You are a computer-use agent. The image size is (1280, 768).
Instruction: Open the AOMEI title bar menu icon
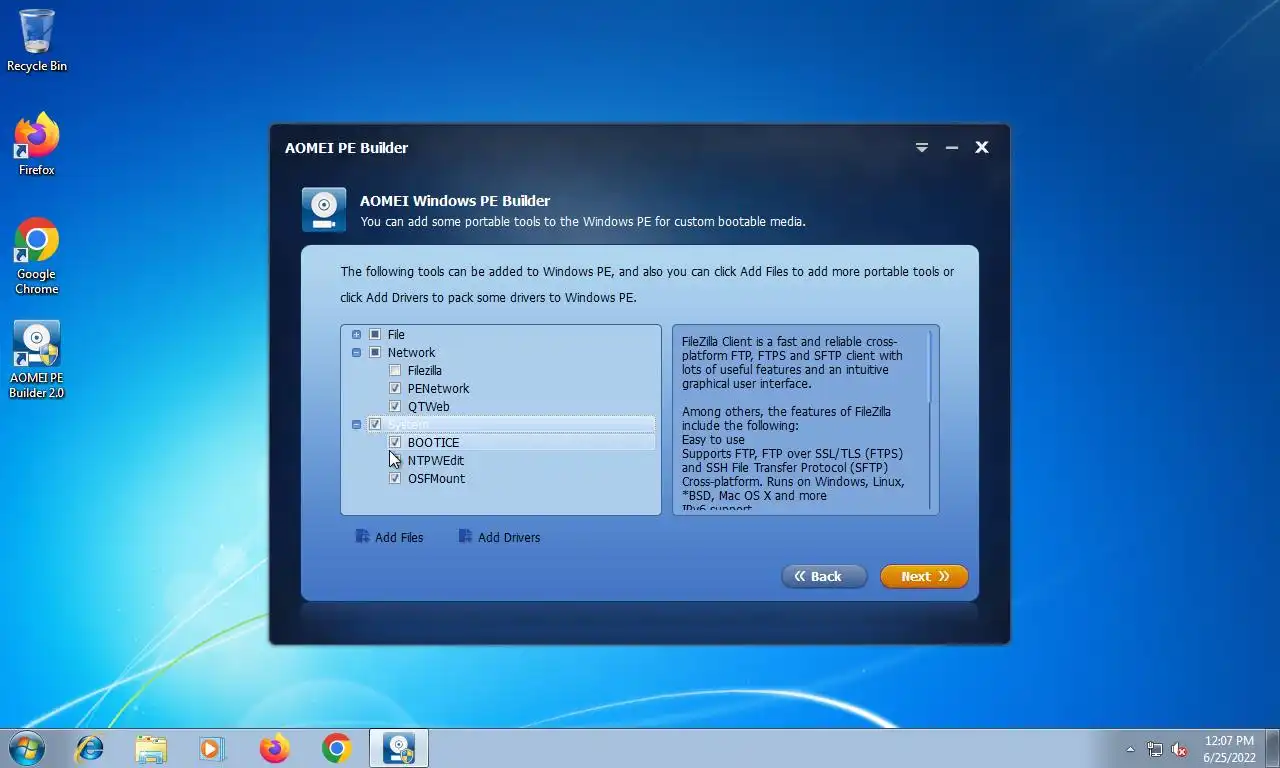[922, 147]
